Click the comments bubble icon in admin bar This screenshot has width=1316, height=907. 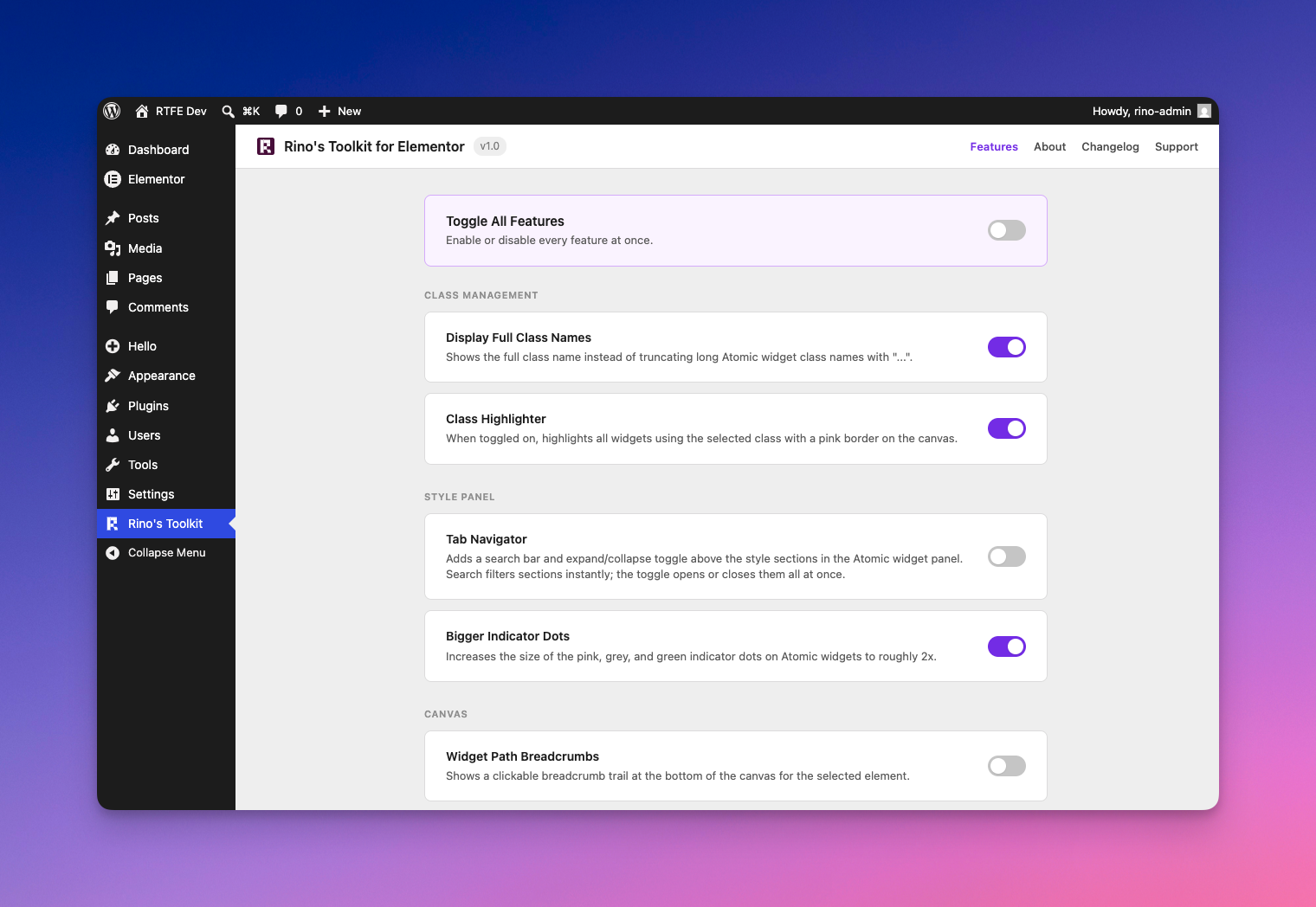pos(281,111)
